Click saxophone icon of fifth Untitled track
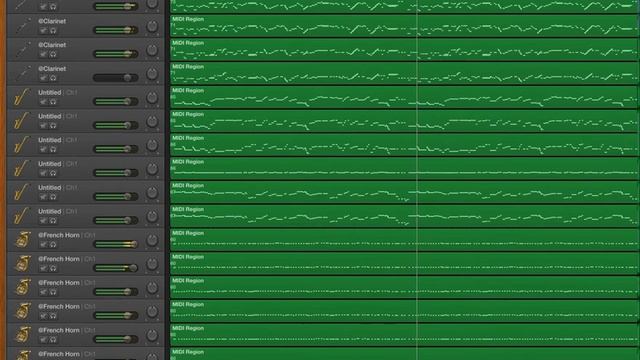The image size is (640, 360). tap(21, 192)
